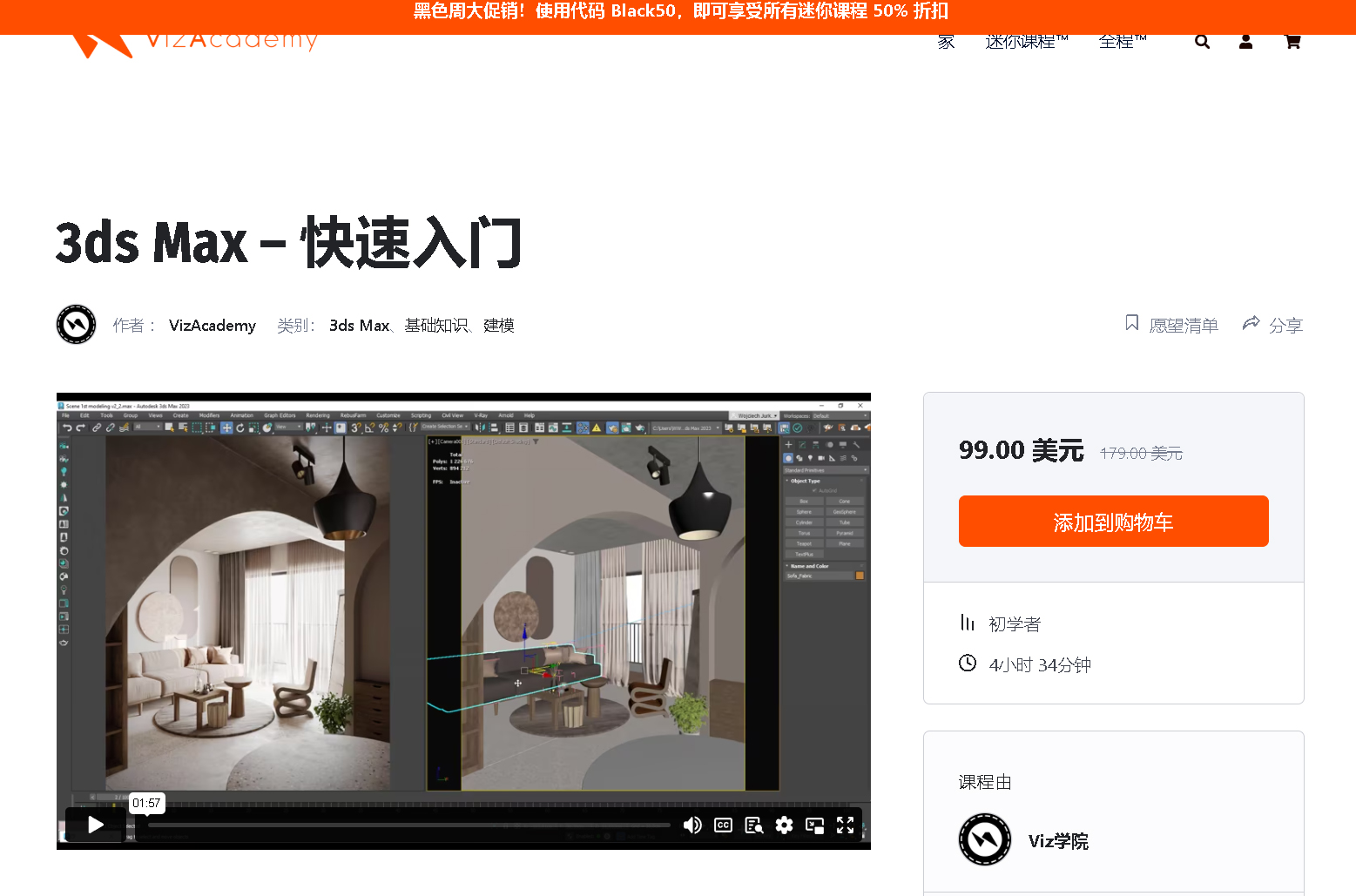Click the 99.00 美元 price text

point(1021,450)
